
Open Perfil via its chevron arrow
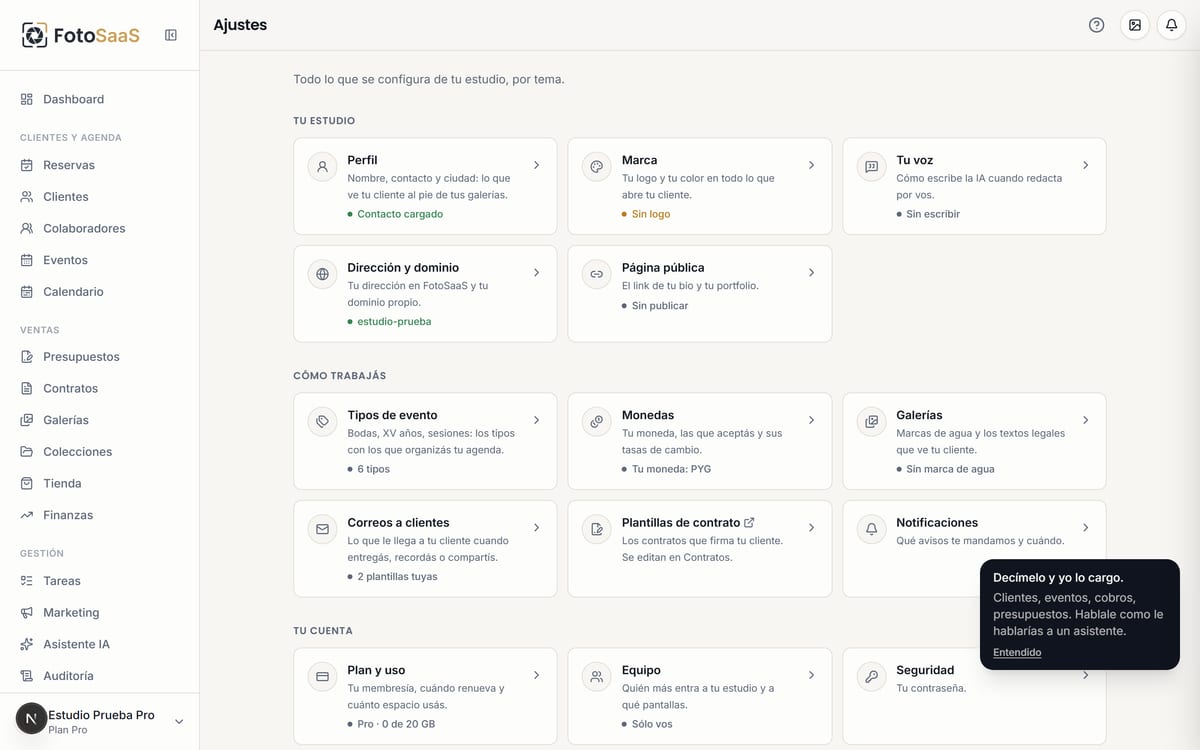[536, 165]
